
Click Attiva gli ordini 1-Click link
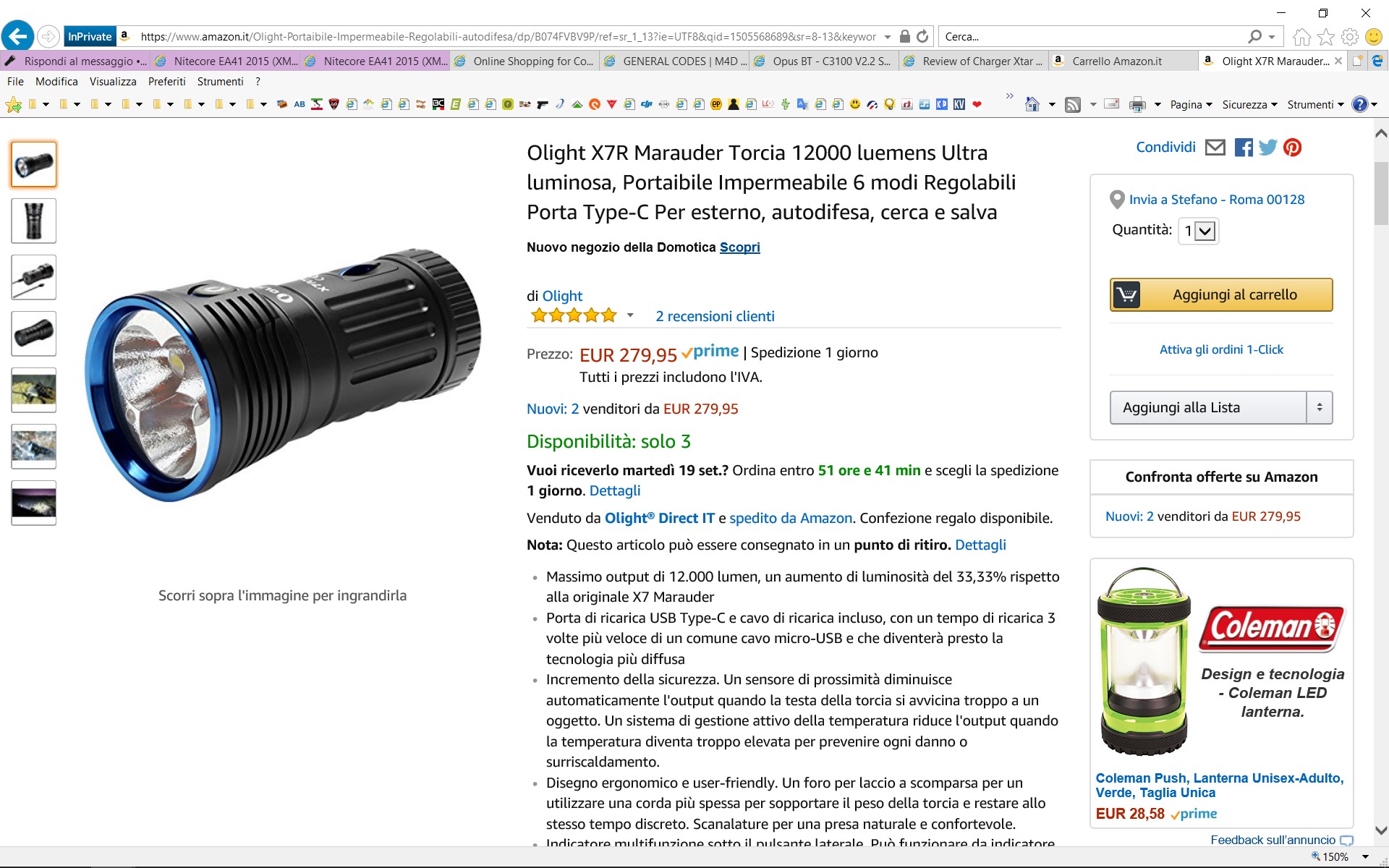[x=1221, y=349]
